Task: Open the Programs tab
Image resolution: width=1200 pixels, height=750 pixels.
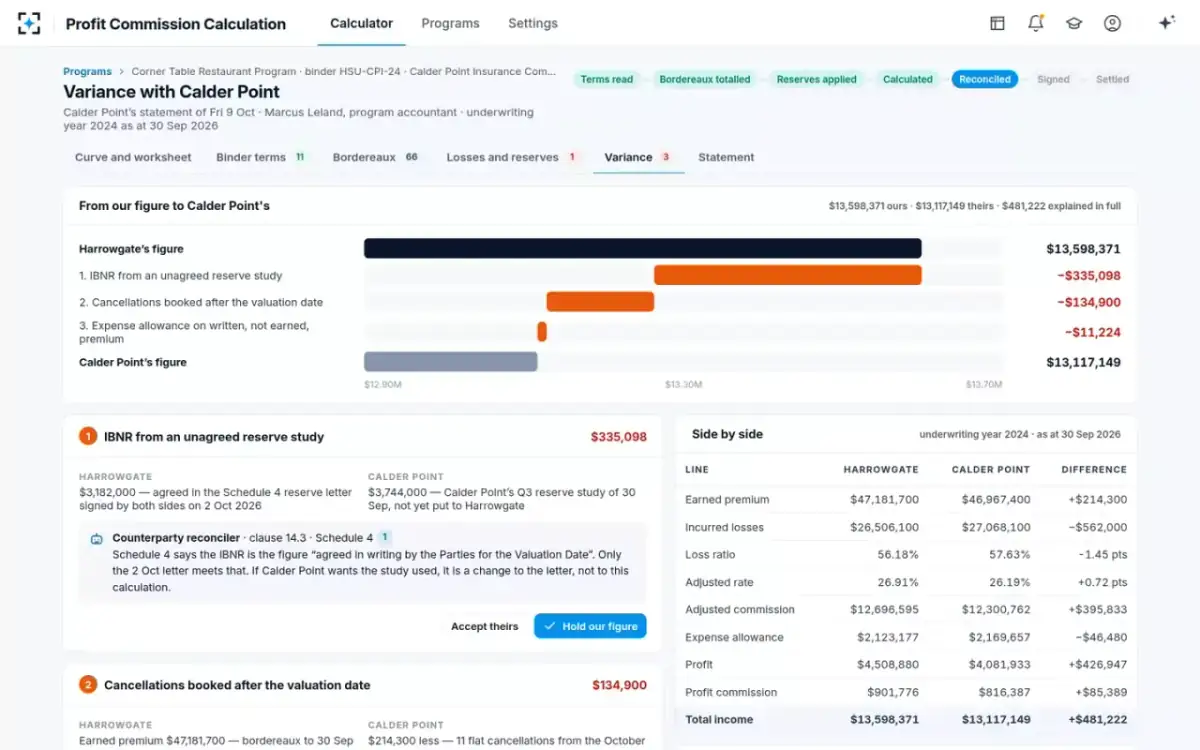Action: click(x=450, y=23)
